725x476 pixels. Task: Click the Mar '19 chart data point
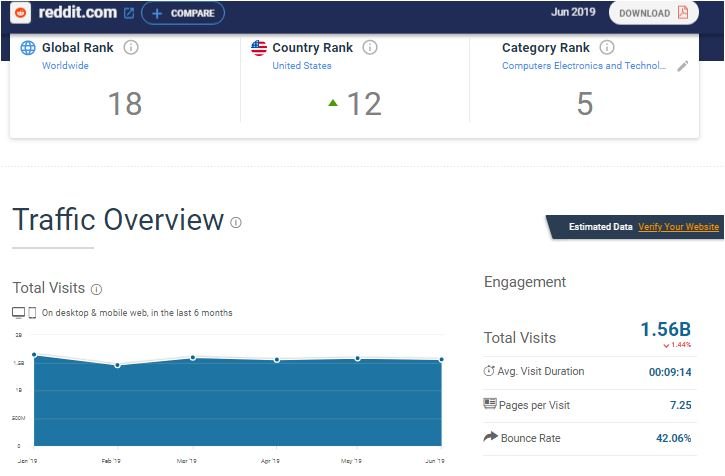click(193, 358)
